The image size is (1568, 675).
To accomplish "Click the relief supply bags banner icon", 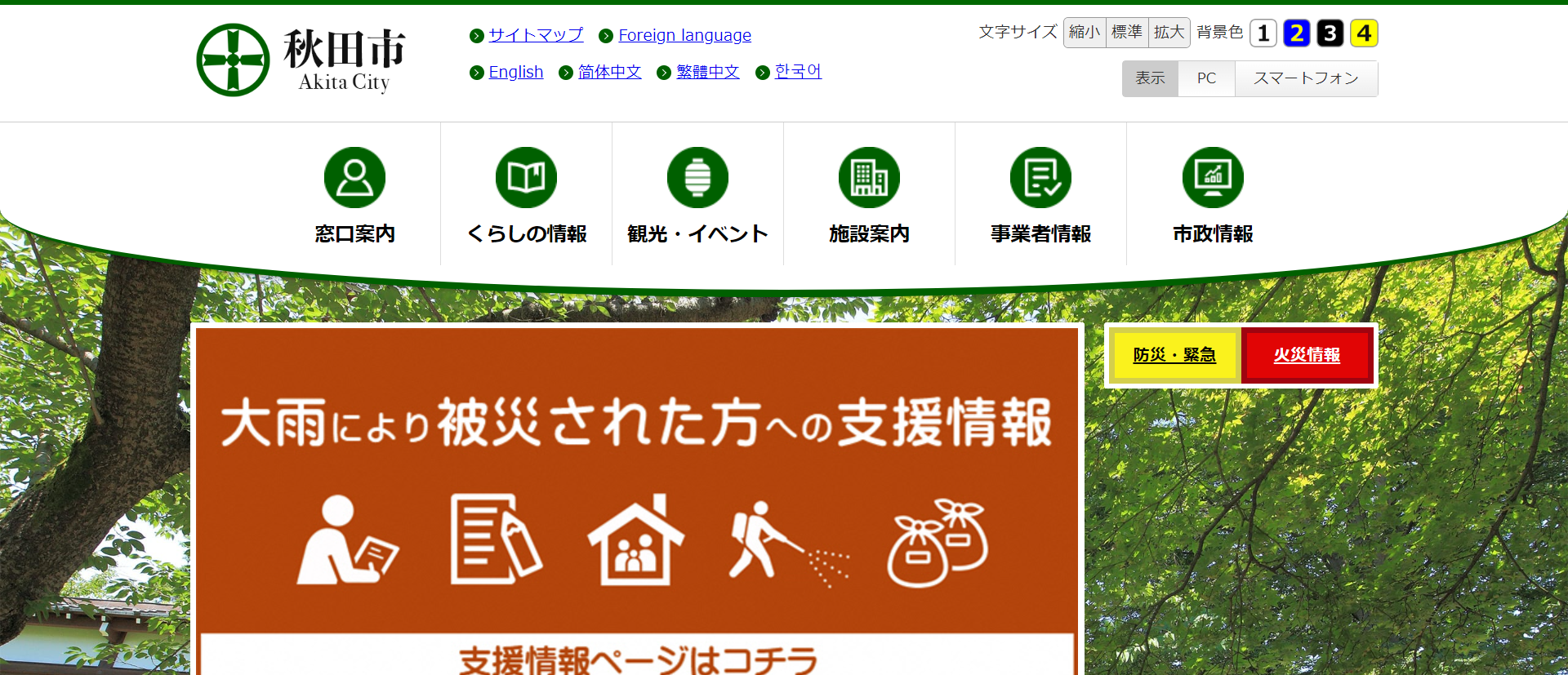I will click(x=938, y=543).
